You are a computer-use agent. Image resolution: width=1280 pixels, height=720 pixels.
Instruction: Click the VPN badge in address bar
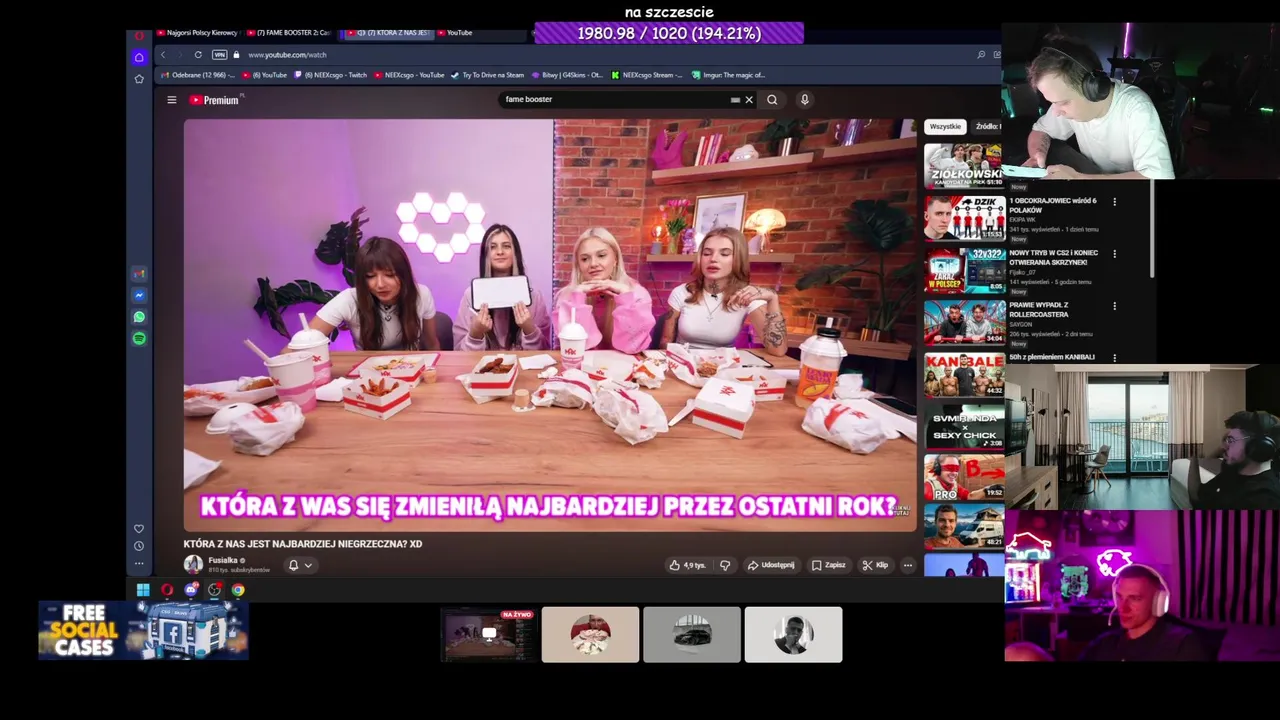point(220,55)
